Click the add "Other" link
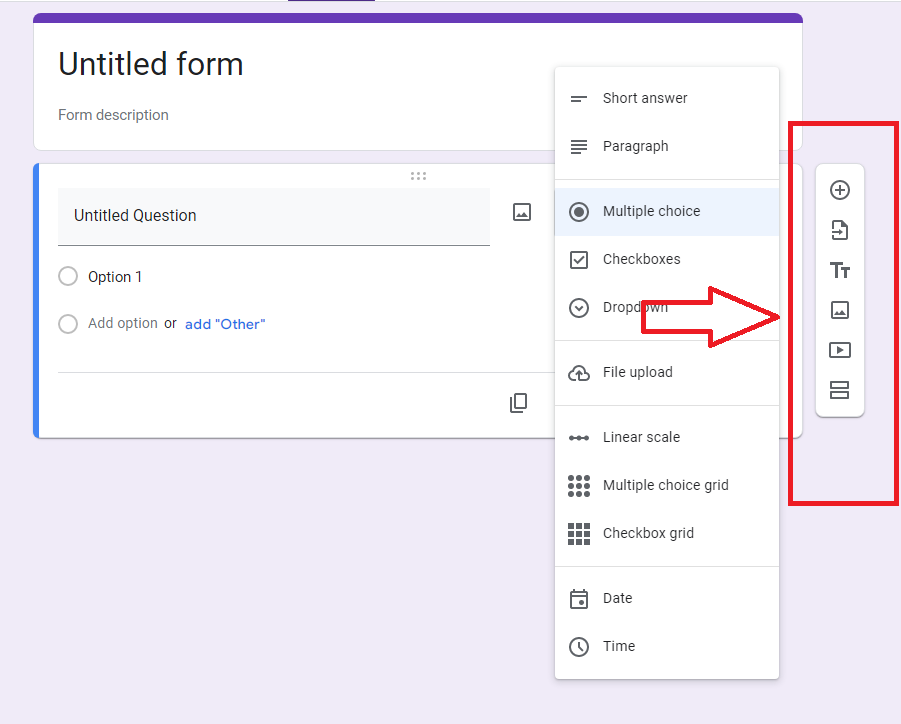901x724 pixels. [225, 324]
